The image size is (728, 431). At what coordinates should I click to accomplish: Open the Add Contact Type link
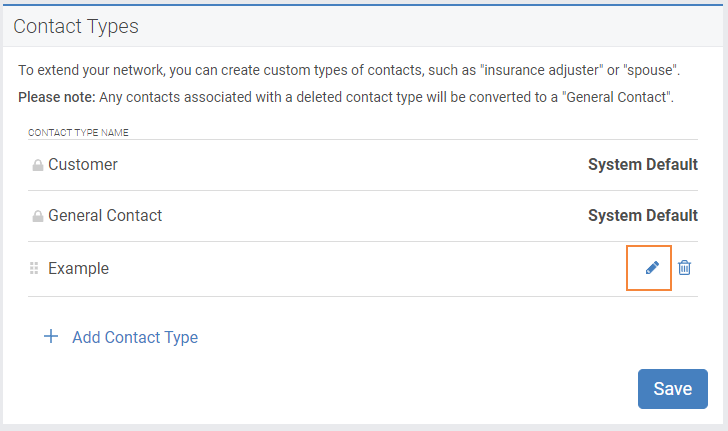coord(135,337)
